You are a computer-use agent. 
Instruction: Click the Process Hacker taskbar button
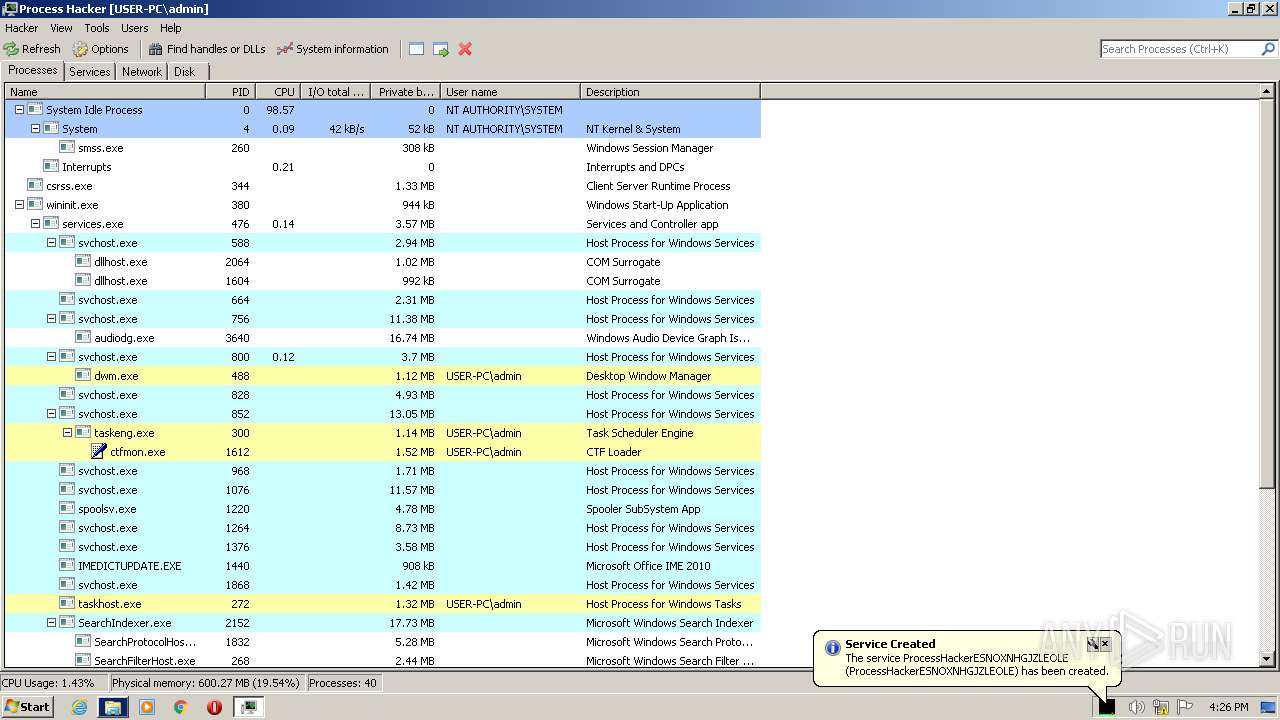tap(248, 707)
